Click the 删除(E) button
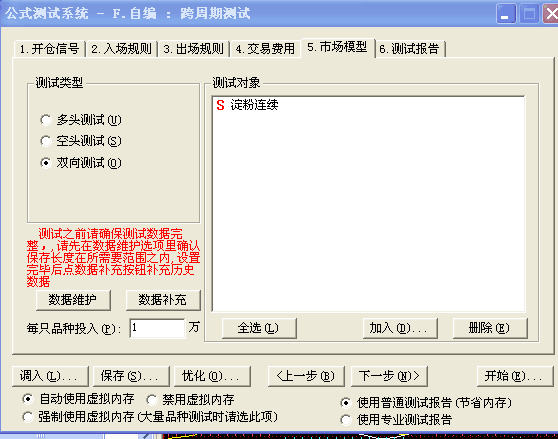Viewport: 558px width, 439px height. point(490,328)
